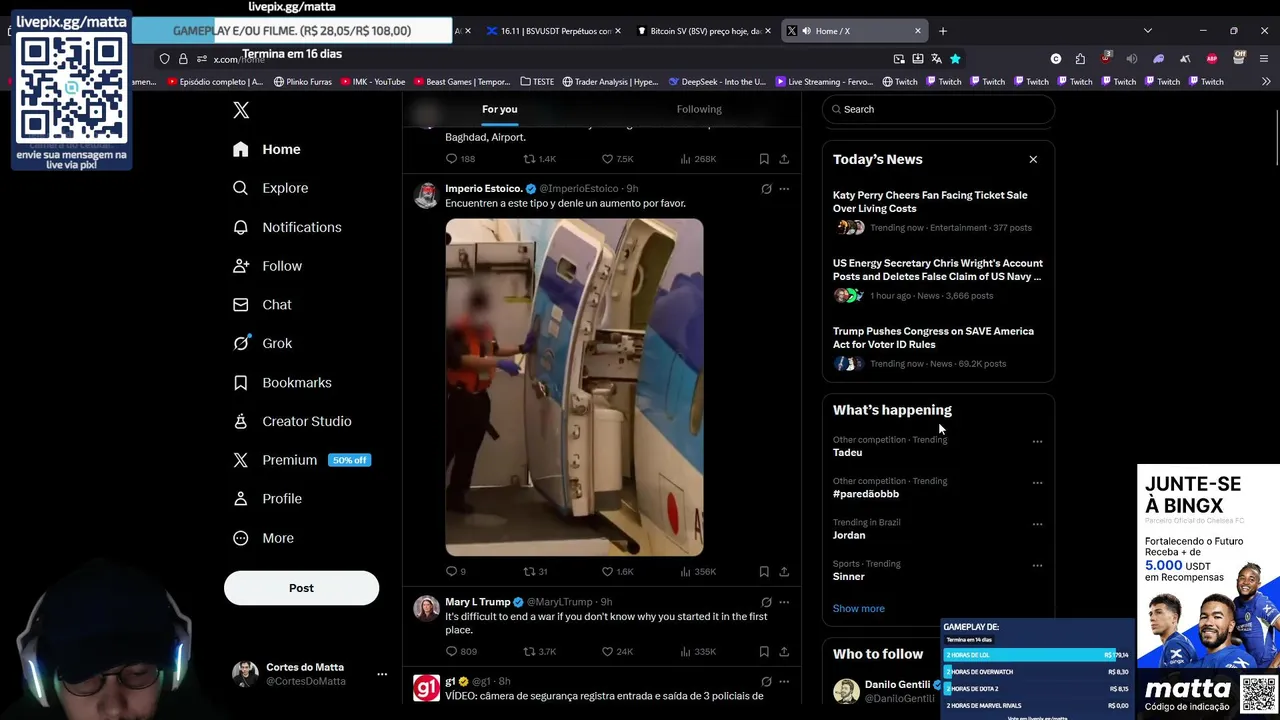
Task: Open Live Streaming - Fervo bookmark
Action: [825, 82]
